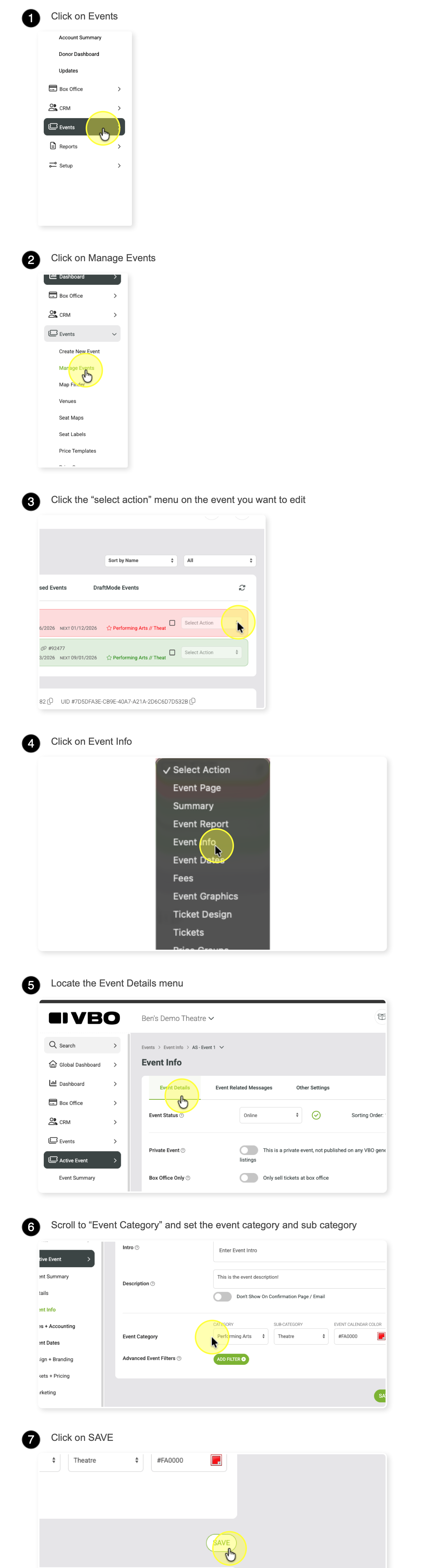Click the VBO logo
This screenshot has height=1568, width=425.
(x=84, y=1018)
